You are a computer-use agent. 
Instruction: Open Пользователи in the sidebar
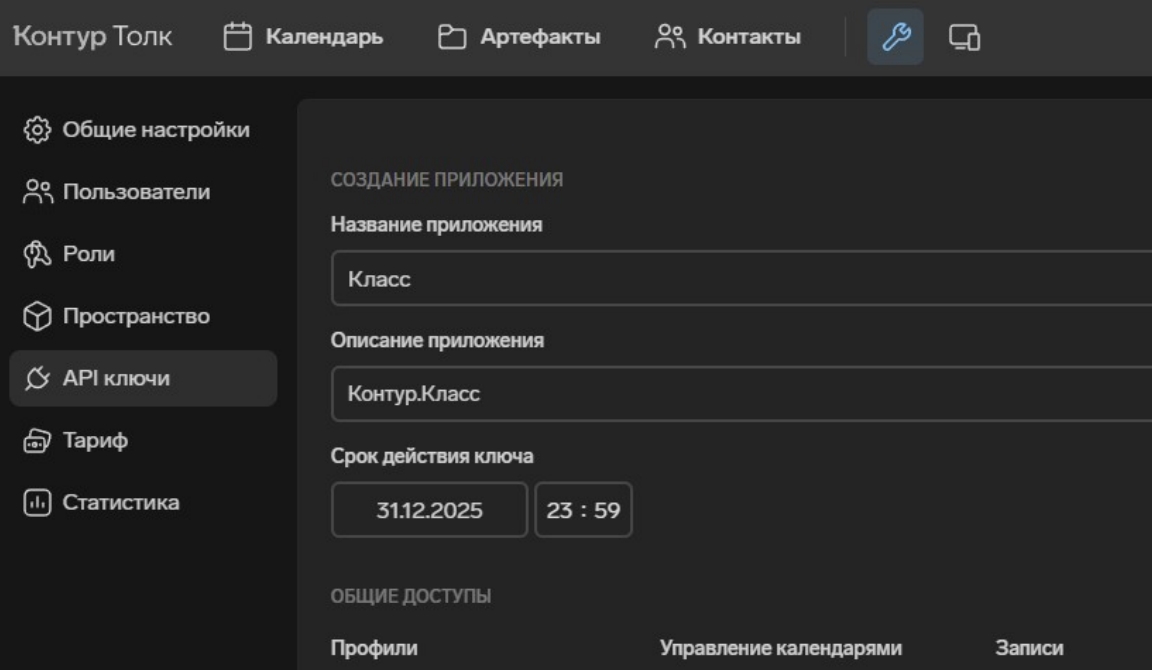(137, 192)
